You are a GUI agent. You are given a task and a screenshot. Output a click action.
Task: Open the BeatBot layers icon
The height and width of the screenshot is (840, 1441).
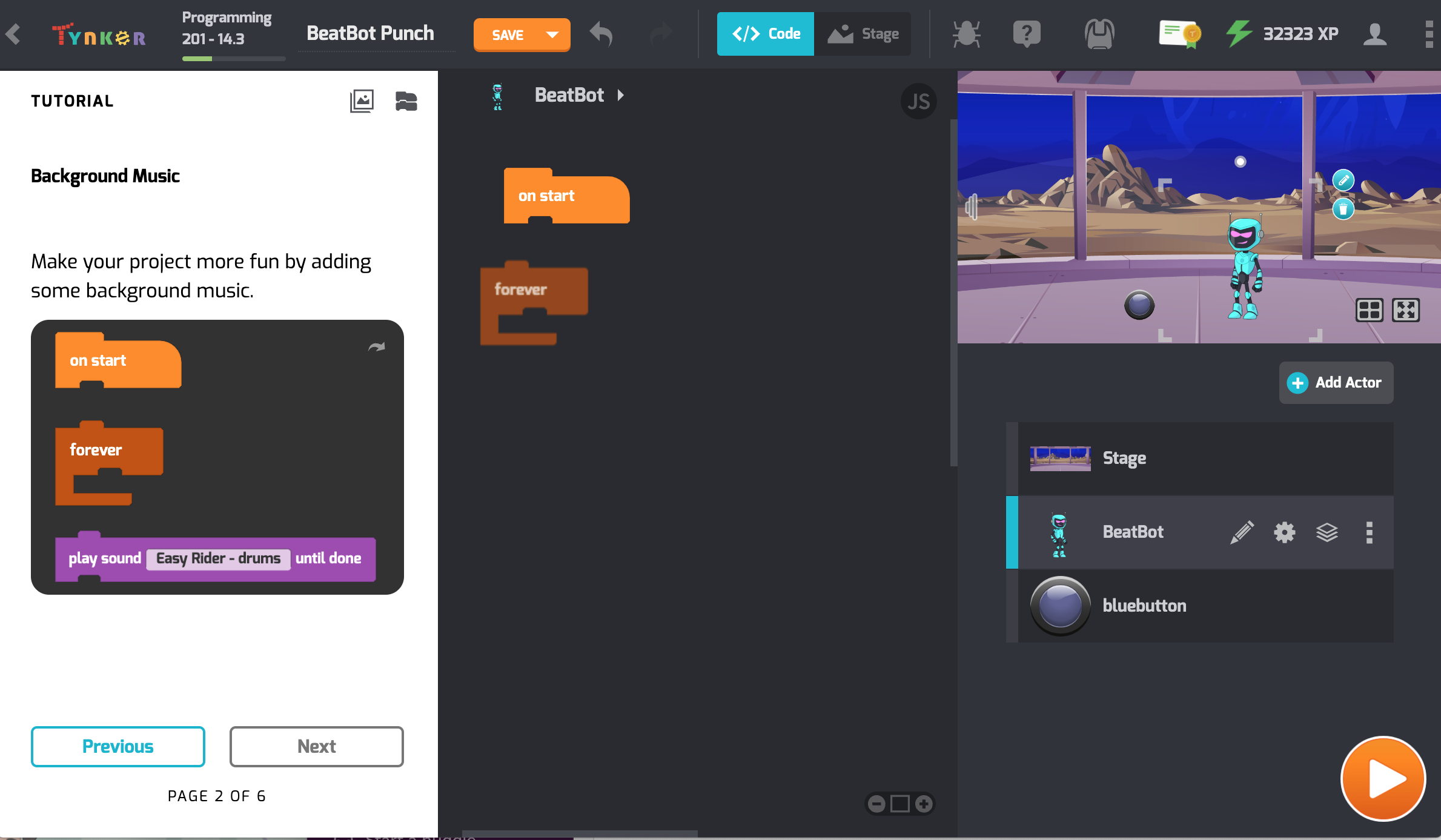pos(1327,532)
